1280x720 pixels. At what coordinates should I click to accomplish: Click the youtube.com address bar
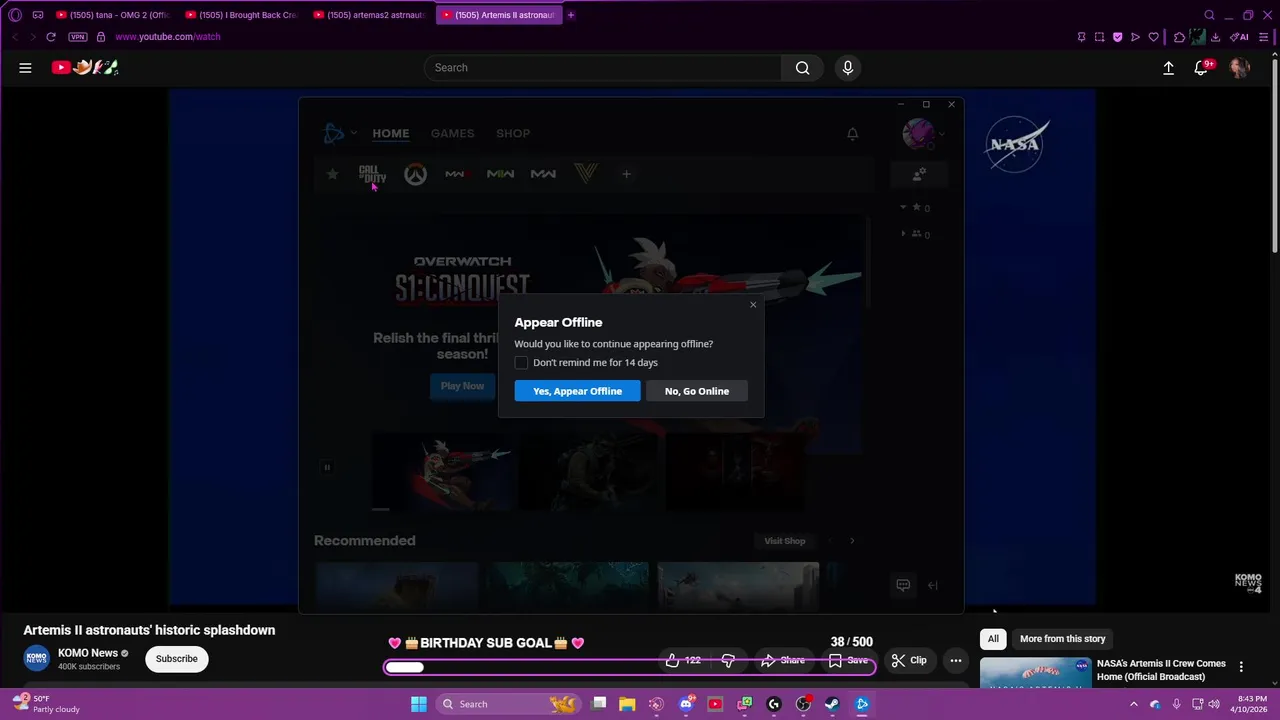167,37
